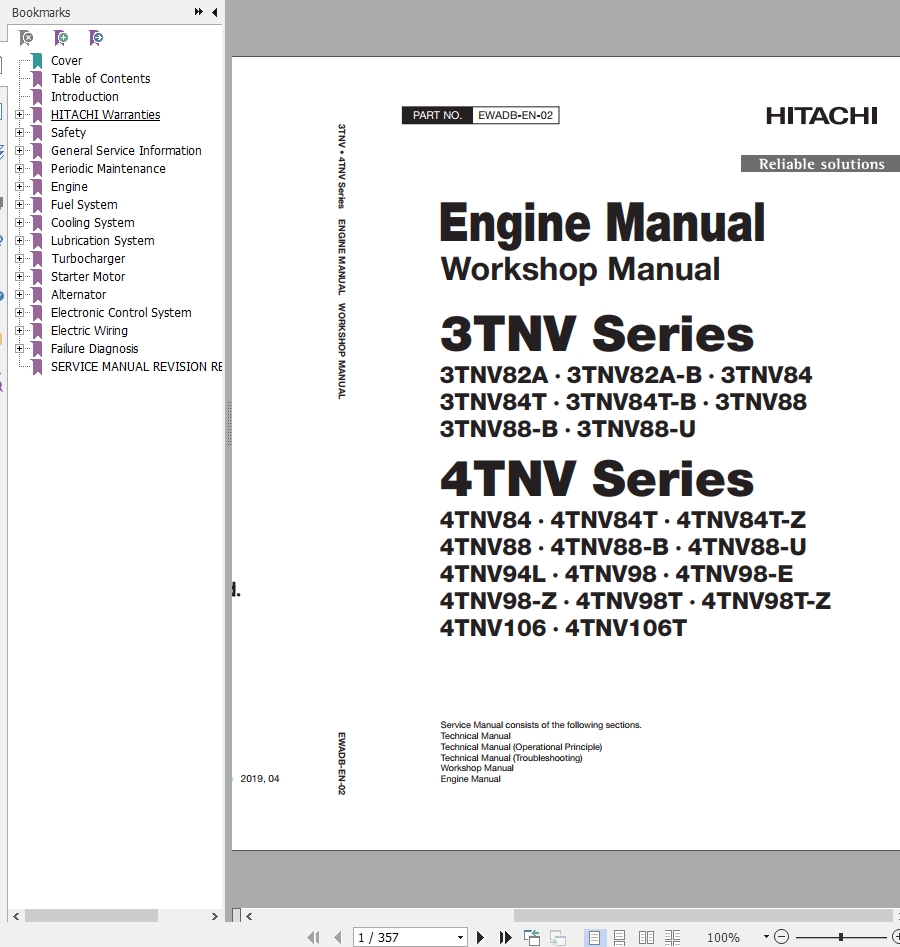This screenshot has width=900, height=947.
Task: Click the zoom slider handle
Action: pos(840,937)
